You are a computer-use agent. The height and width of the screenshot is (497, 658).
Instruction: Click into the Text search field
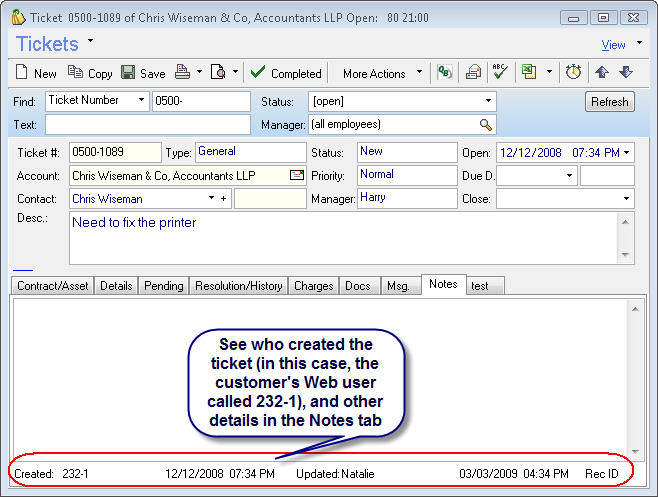coord(147,125)
